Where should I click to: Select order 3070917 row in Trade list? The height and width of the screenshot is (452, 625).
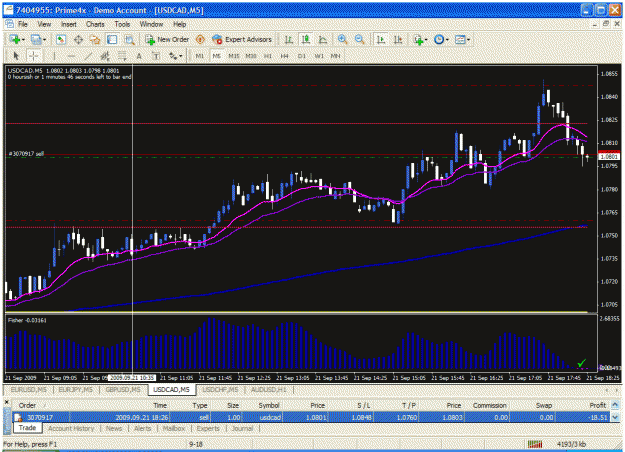(x=311, y=417)
